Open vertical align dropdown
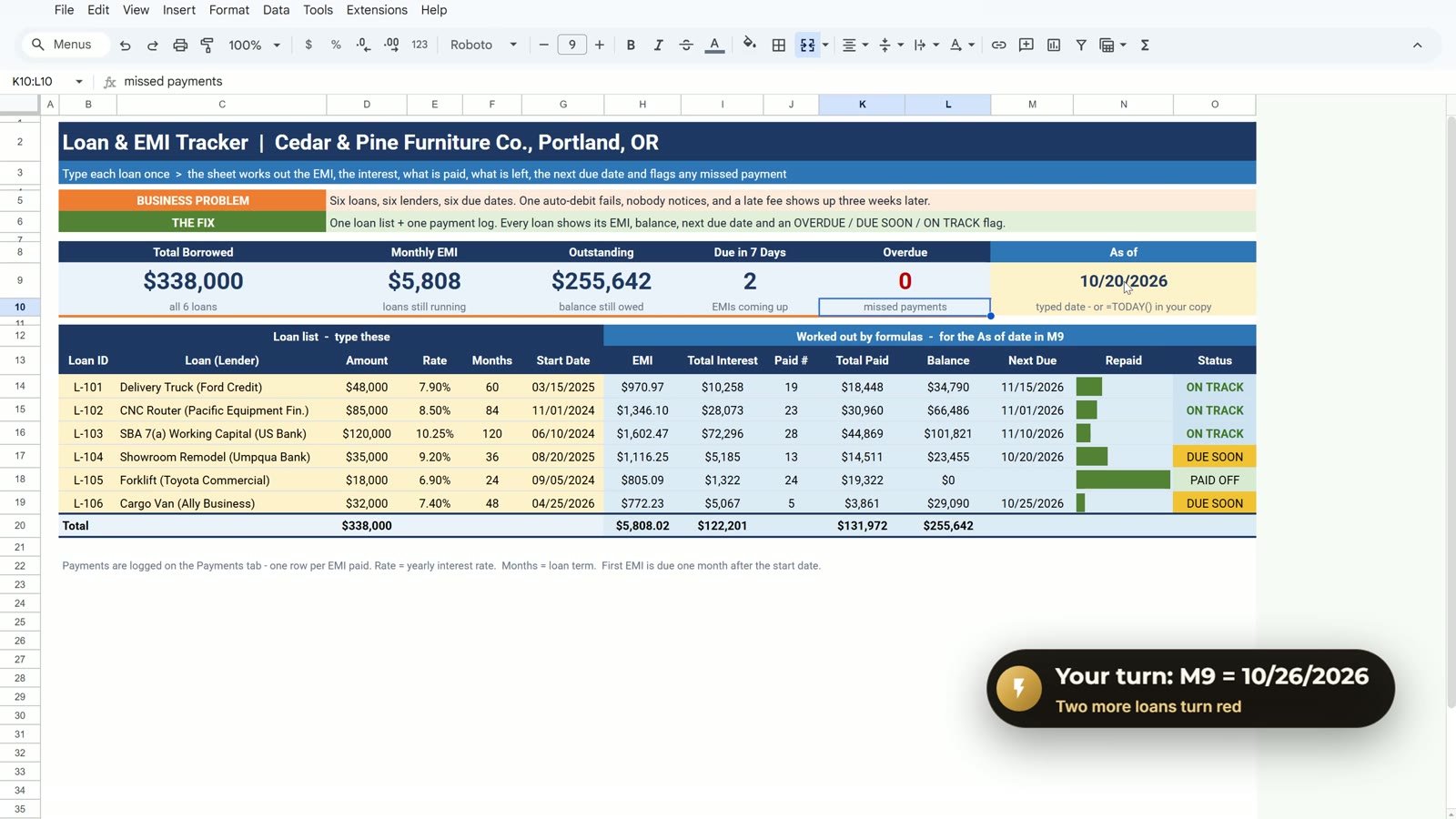Image resolution: width=1456 pixels, height=819 pixels. 890,45
